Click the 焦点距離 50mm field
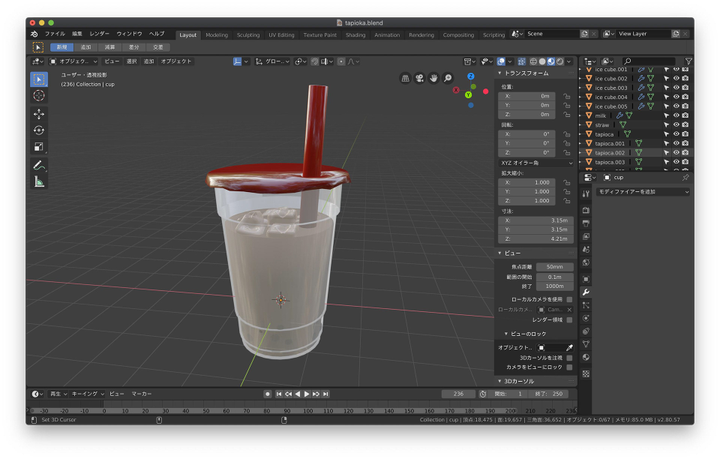The width and height of the screenshot is (720, 459). coord(554,267)
